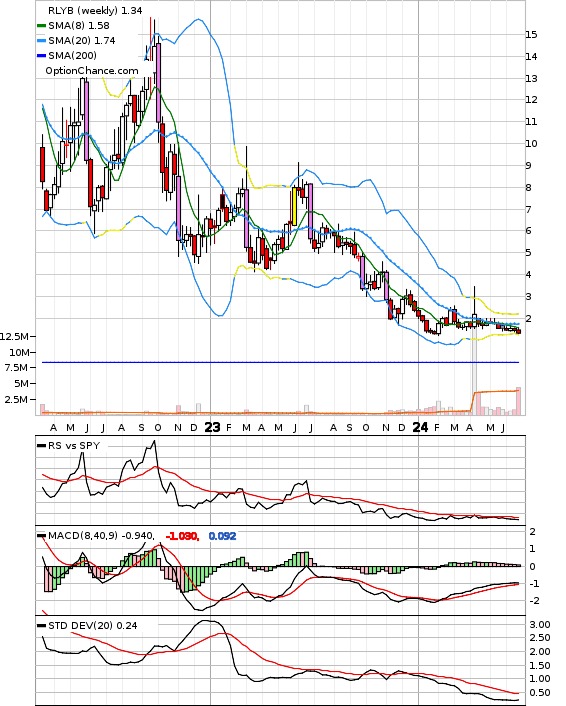Click the blue MACD histogram value 0.092
The width and height of the screenshot is (566, 706).
[x=222, y=536]
